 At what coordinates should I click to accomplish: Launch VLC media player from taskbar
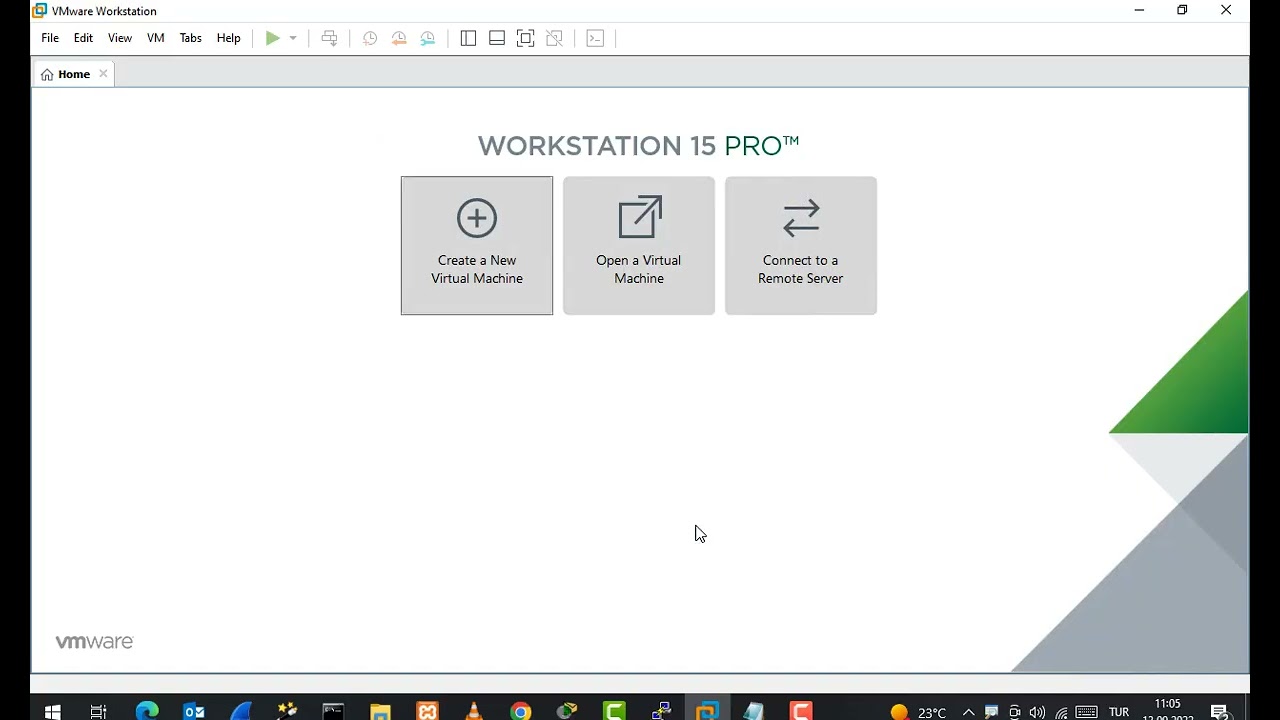point(474,711)
